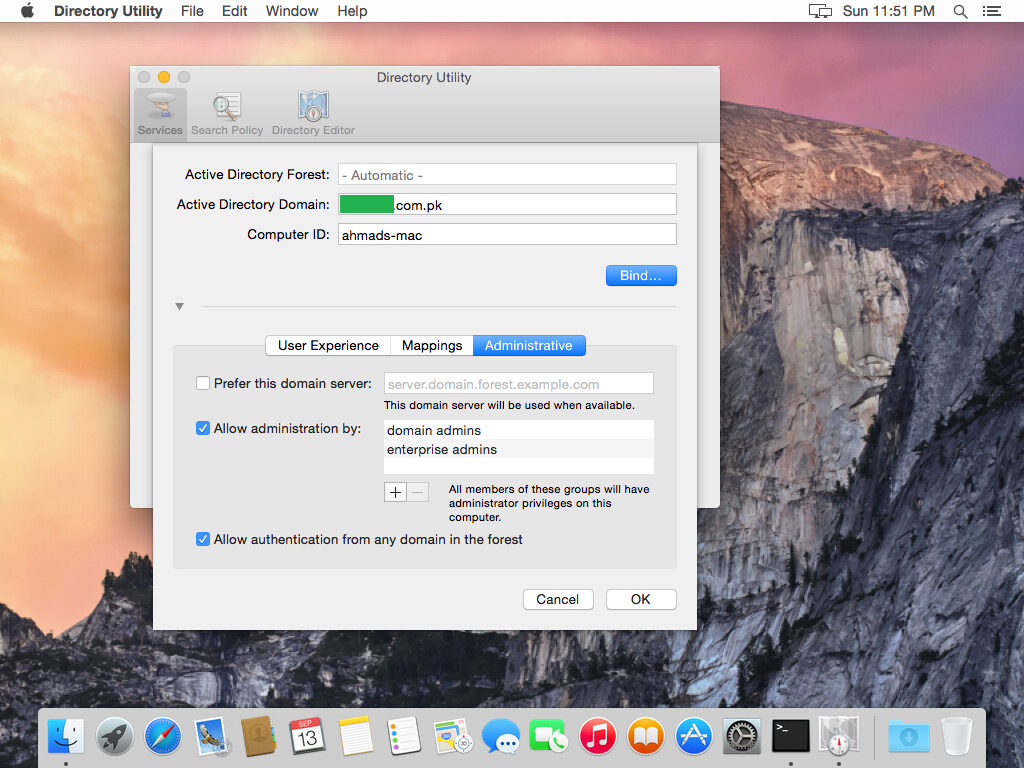This screenshot has height=768, width=1024.
Task: Collapse the advanced options disclosure triangle
Action: click(179, 307)
